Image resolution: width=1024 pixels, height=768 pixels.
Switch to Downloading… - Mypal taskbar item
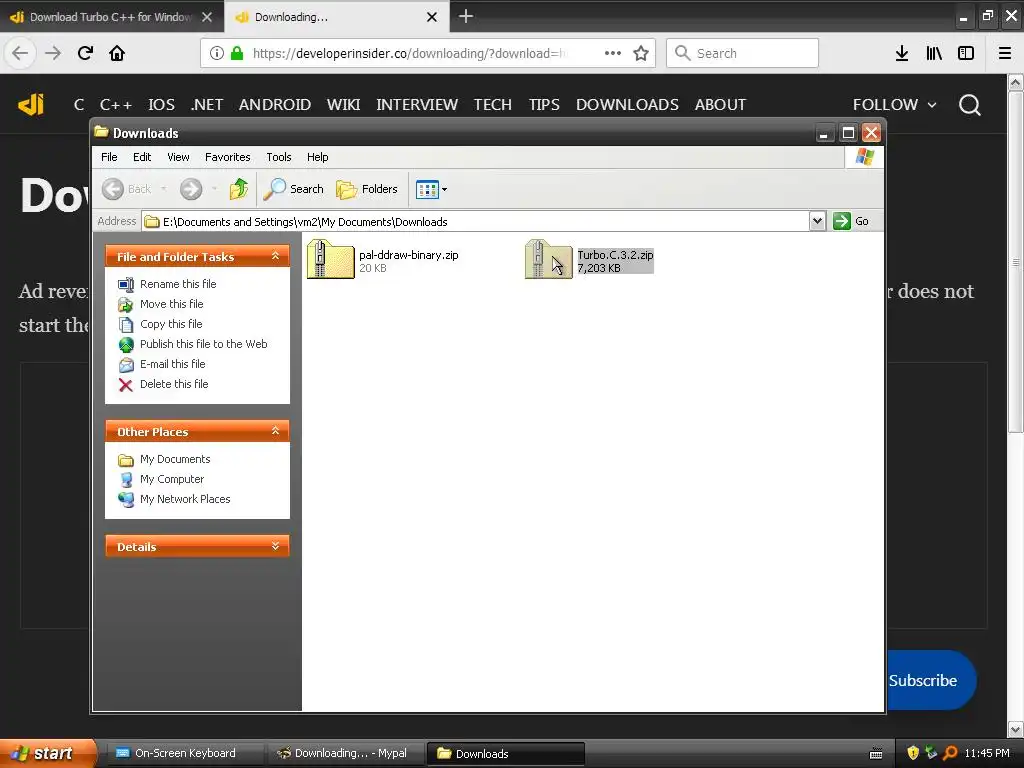tap(345, 754)
